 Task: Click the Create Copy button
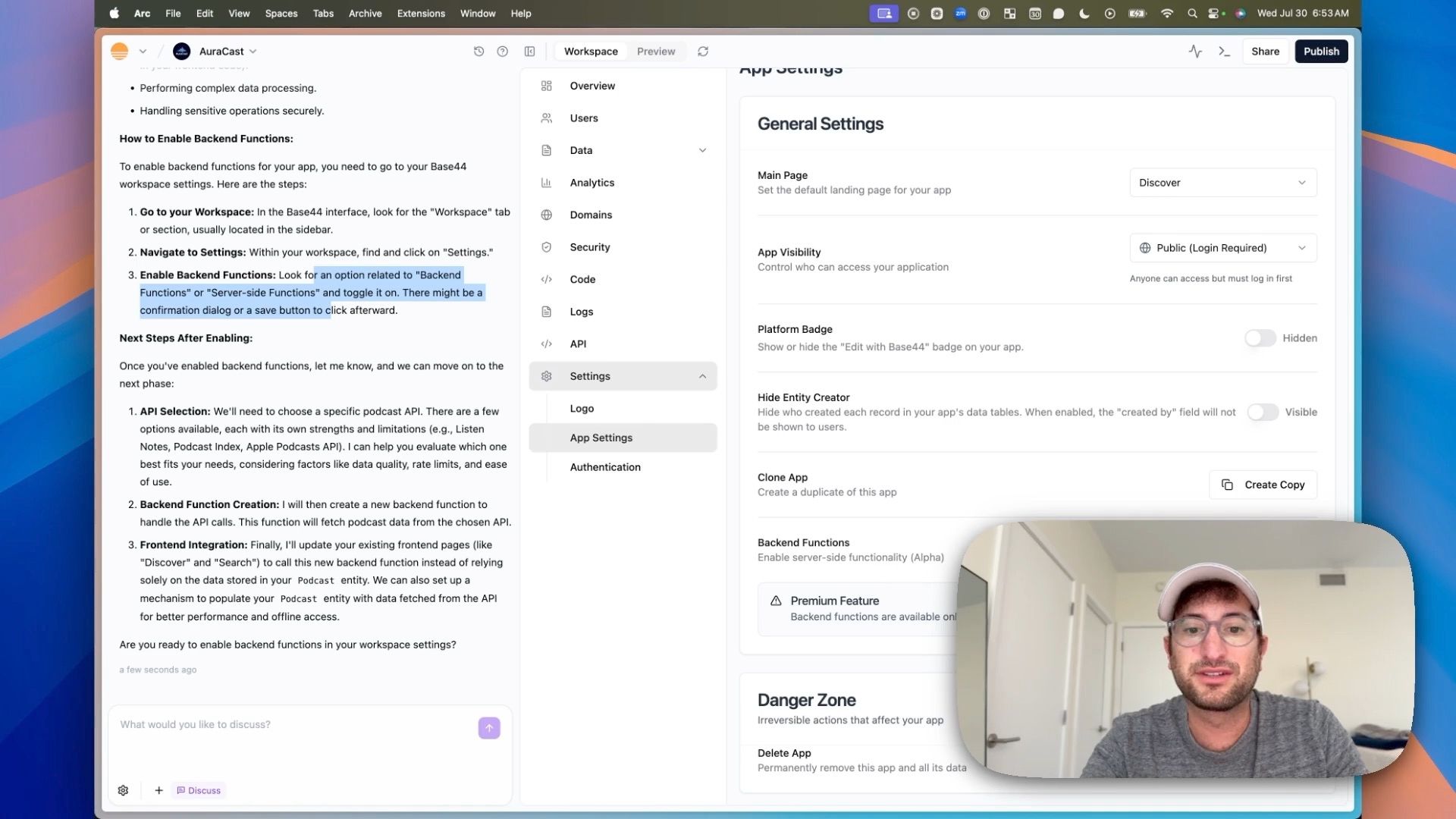(1263, 485)
